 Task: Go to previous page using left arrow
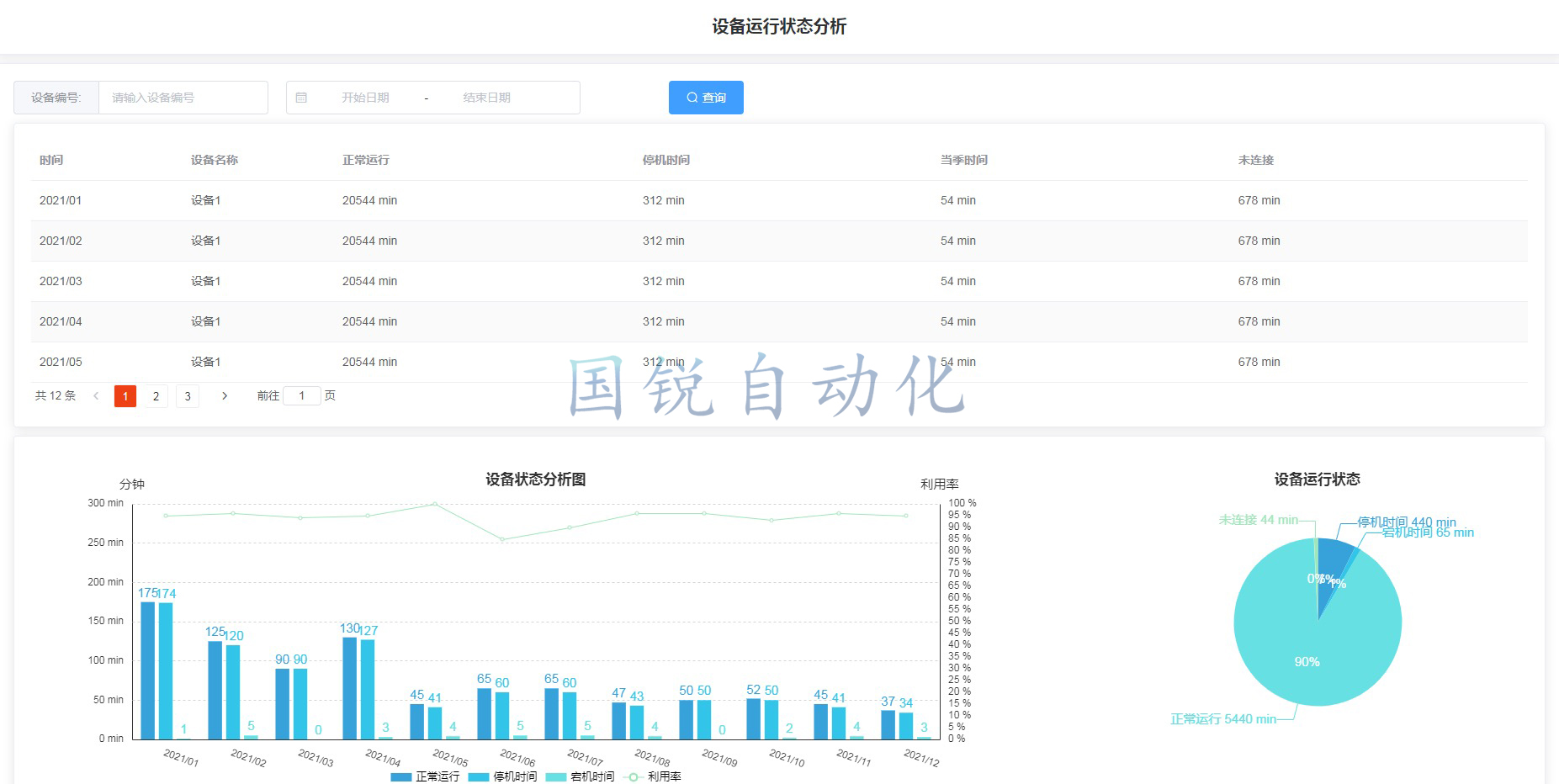coord(96,396)
